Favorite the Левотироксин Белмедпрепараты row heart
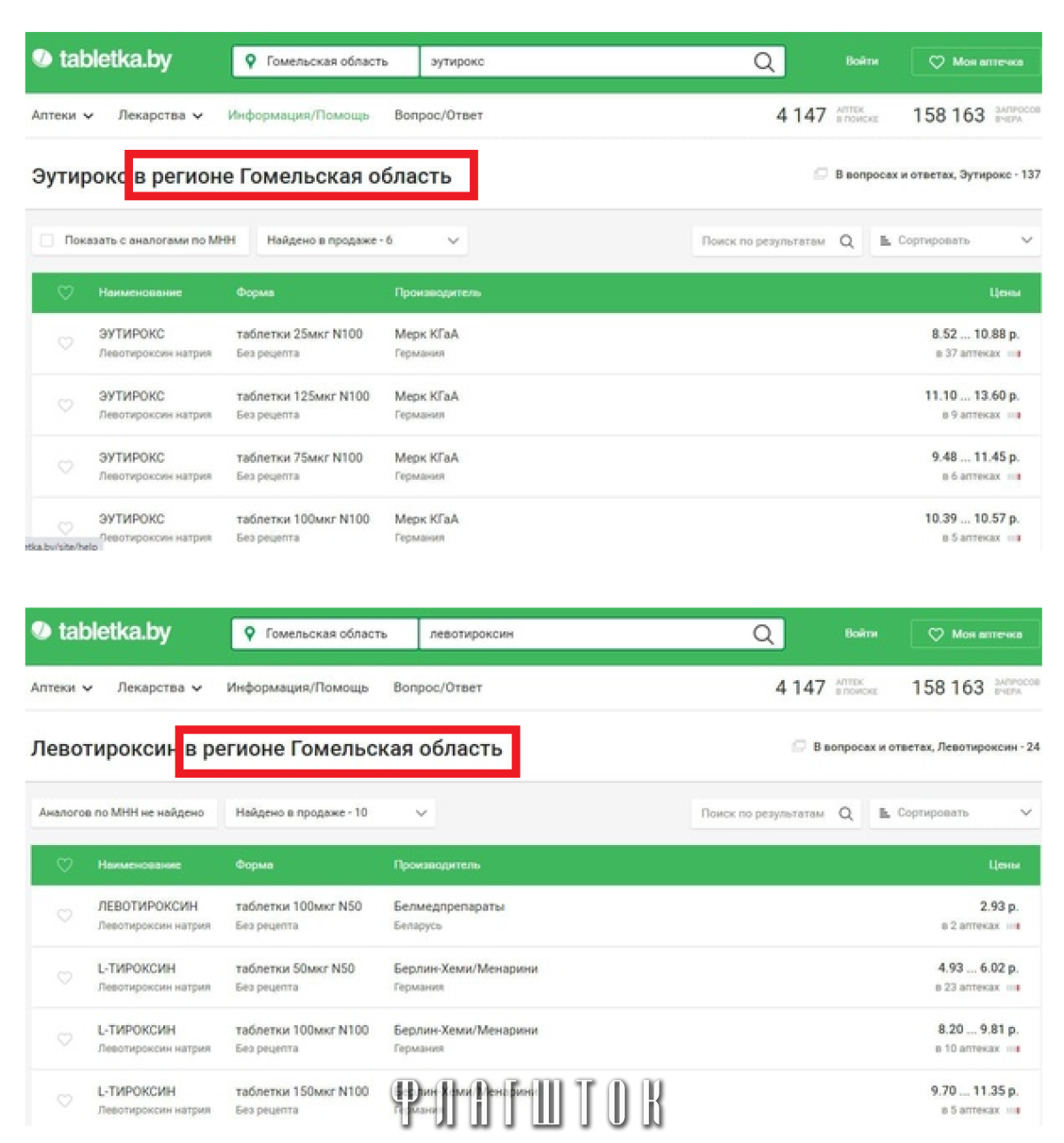This screenshot has width=1064, height=1143. [65, 915]
